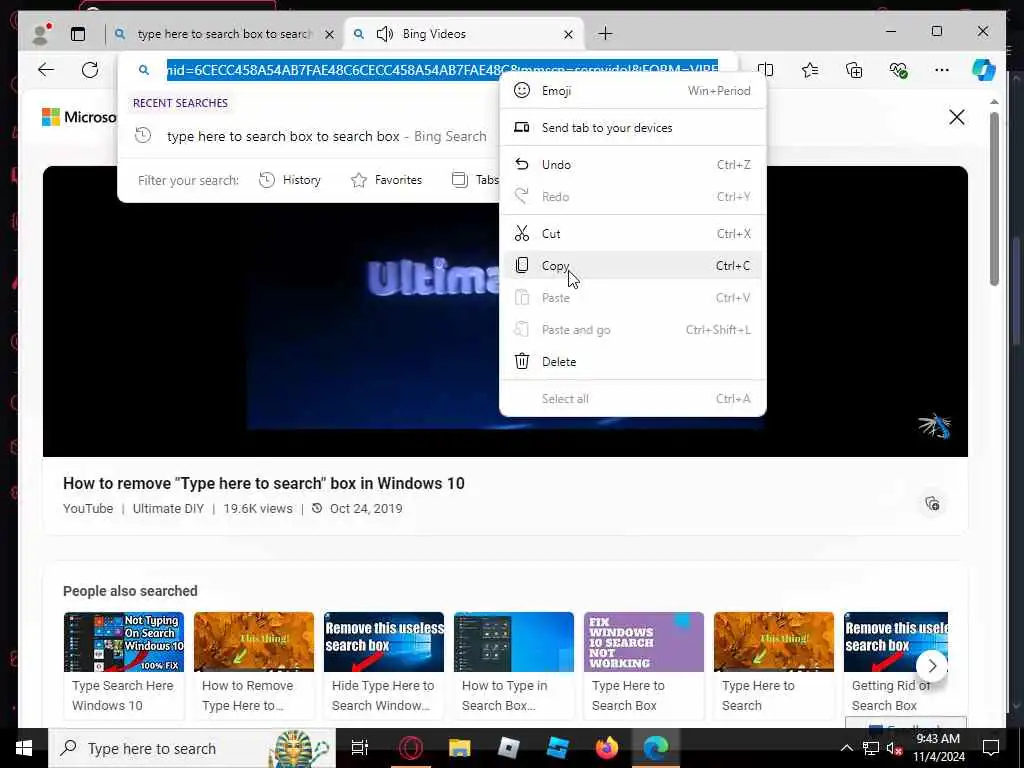
Task: Close the video overlay with X
Action: 956,117
